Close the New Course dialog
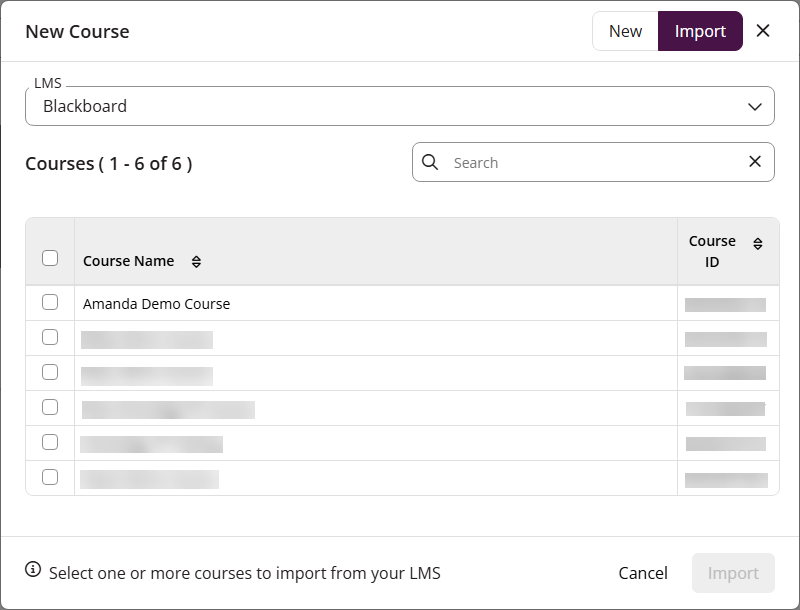Screen dimensions: 800x610 point(763,31)
